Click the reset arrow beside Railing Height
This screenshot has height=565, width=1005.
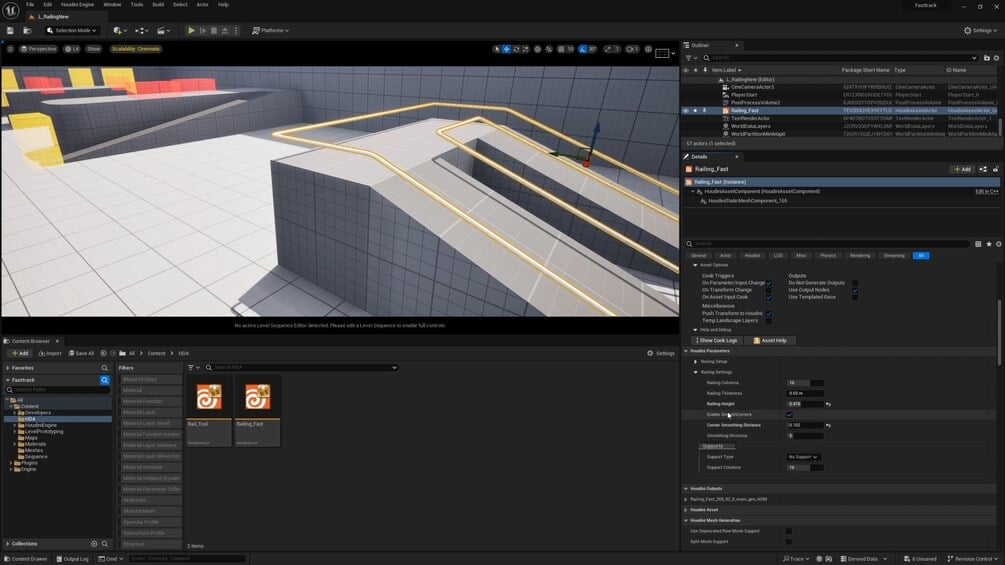coord(829,404)
